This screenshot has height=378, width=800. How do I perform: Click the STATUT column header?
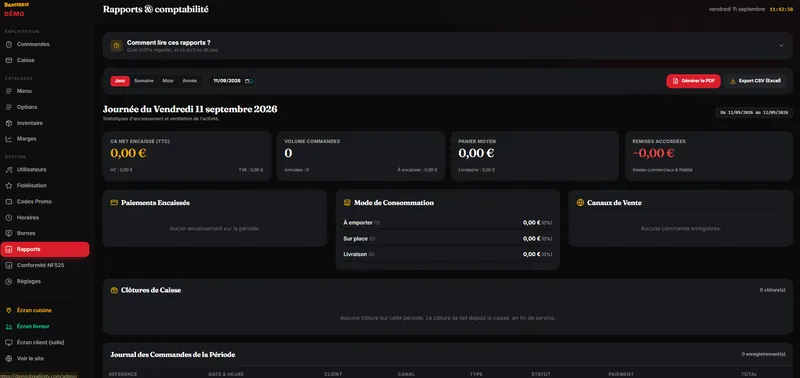[x=540, y=374]
